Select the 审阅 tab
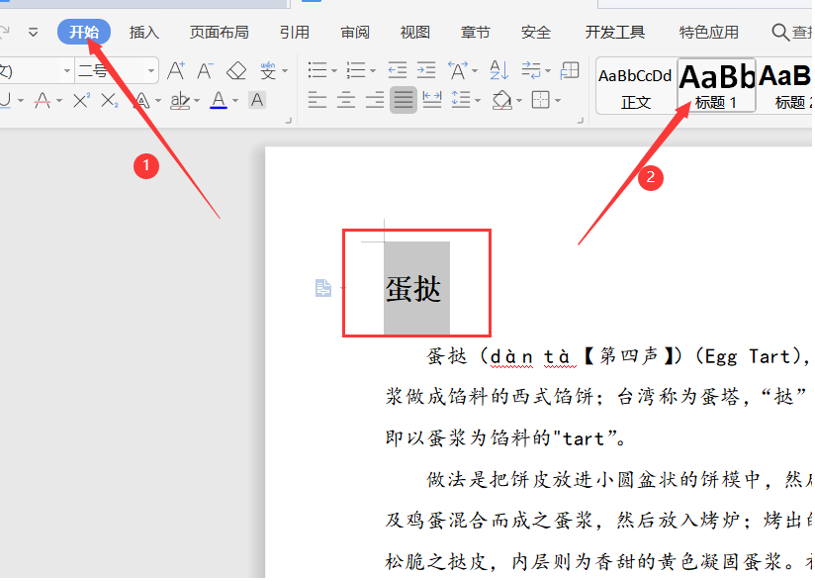 [x=355, y=33]
